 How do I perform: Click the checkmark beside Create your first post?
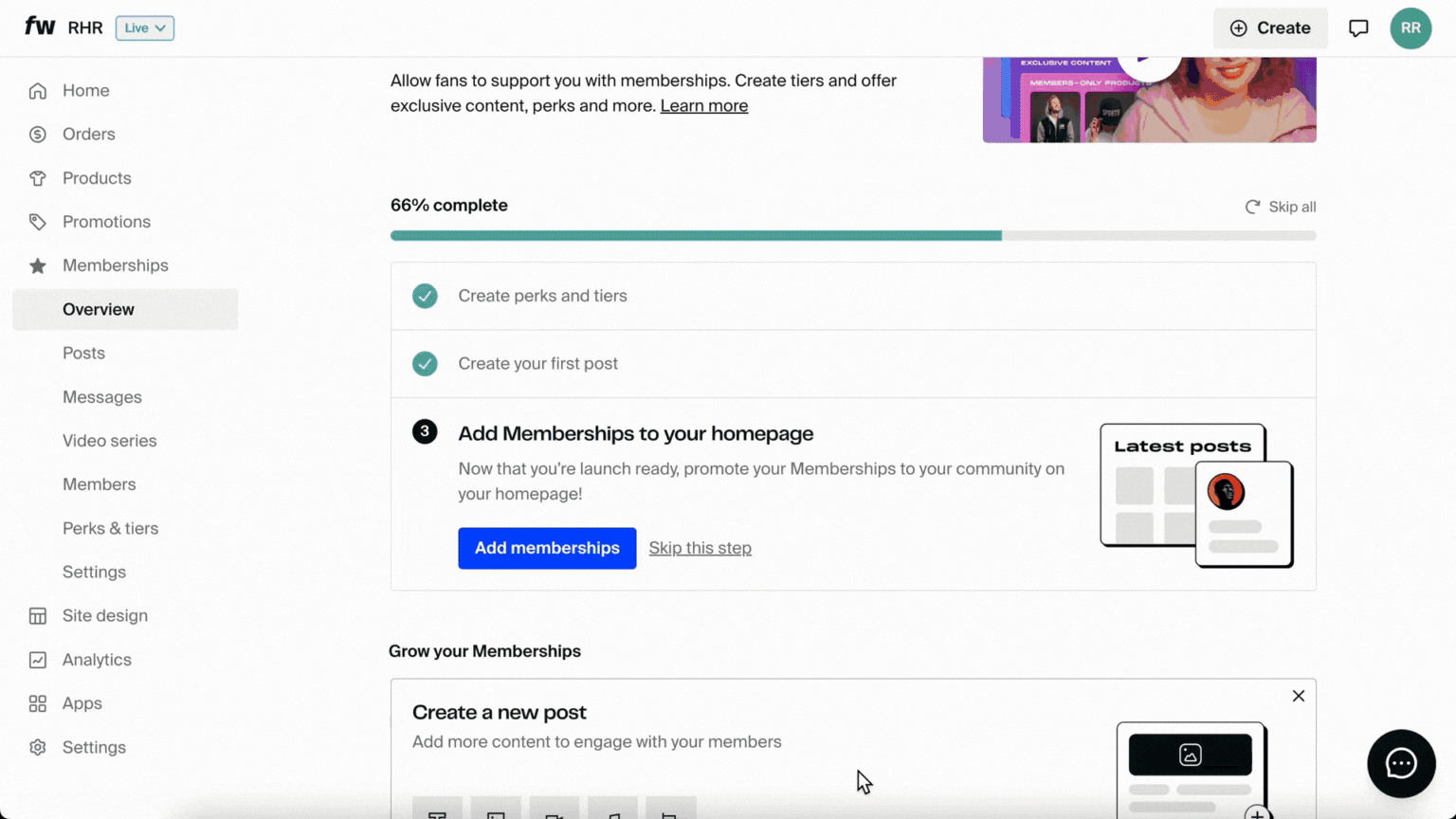pos(425,363)
